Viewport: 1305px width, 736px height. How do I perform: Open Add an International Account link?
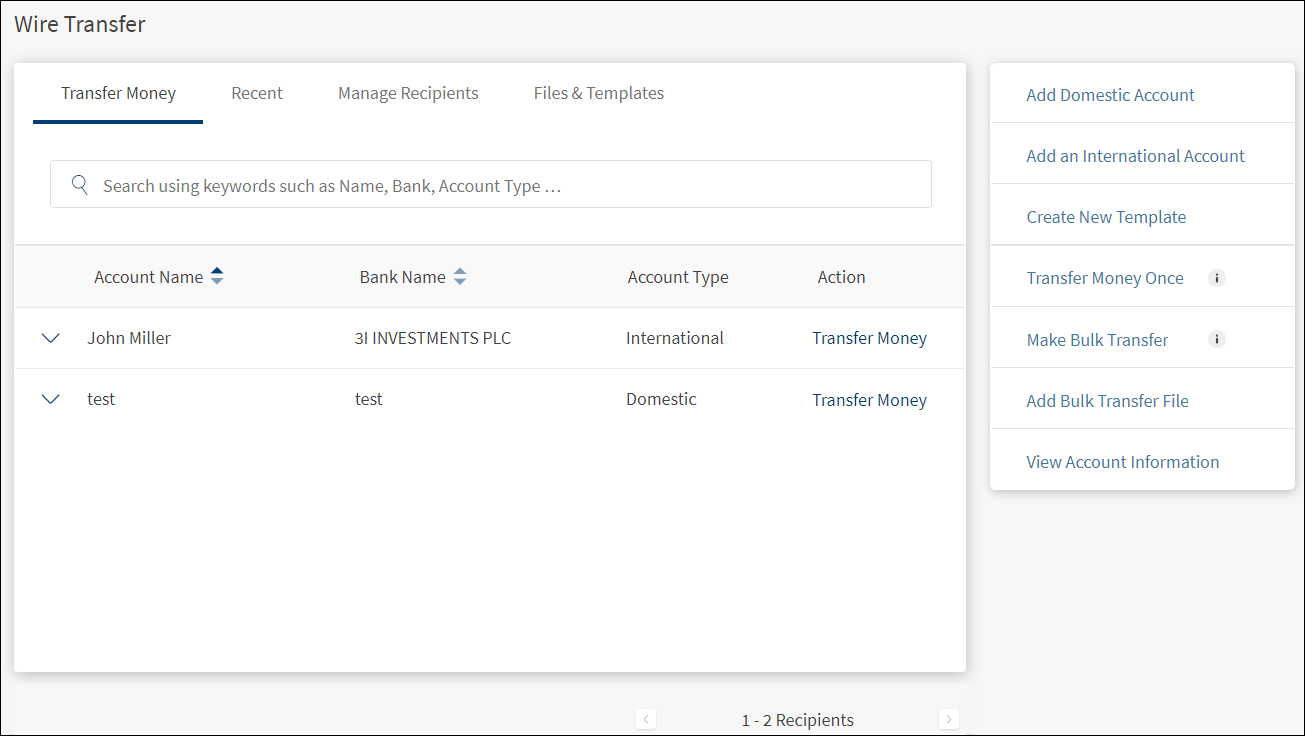pos(1135,156)
